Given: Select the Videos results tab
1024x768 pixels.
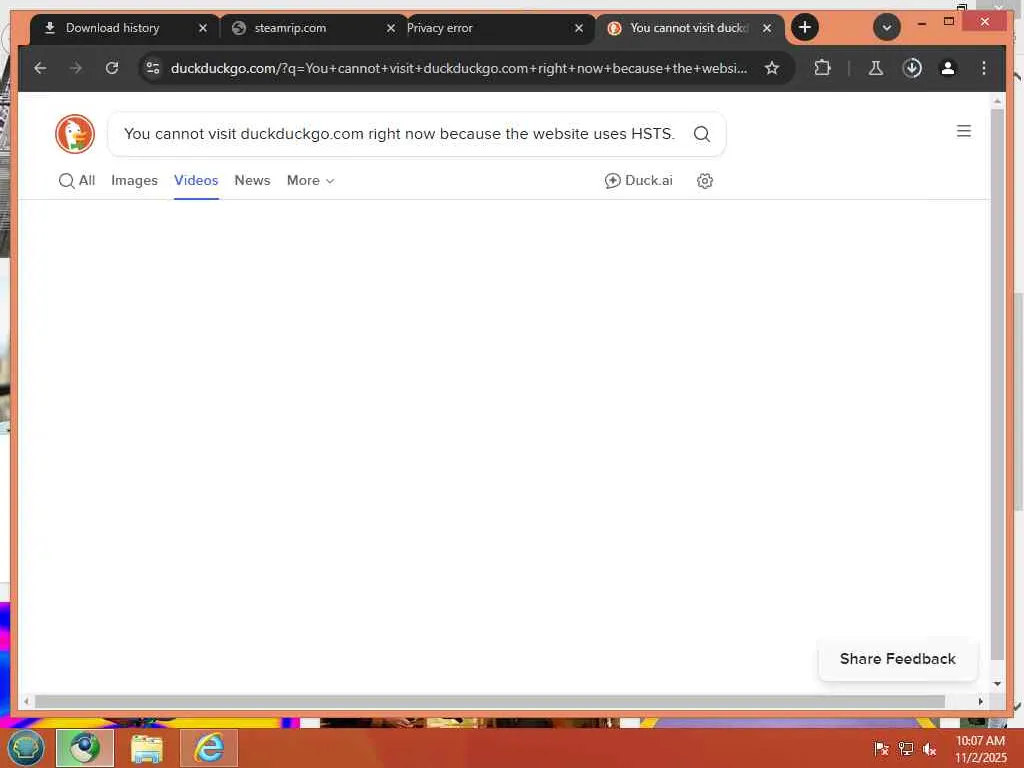Looking at the screenshot, I should tap(196, 181).
